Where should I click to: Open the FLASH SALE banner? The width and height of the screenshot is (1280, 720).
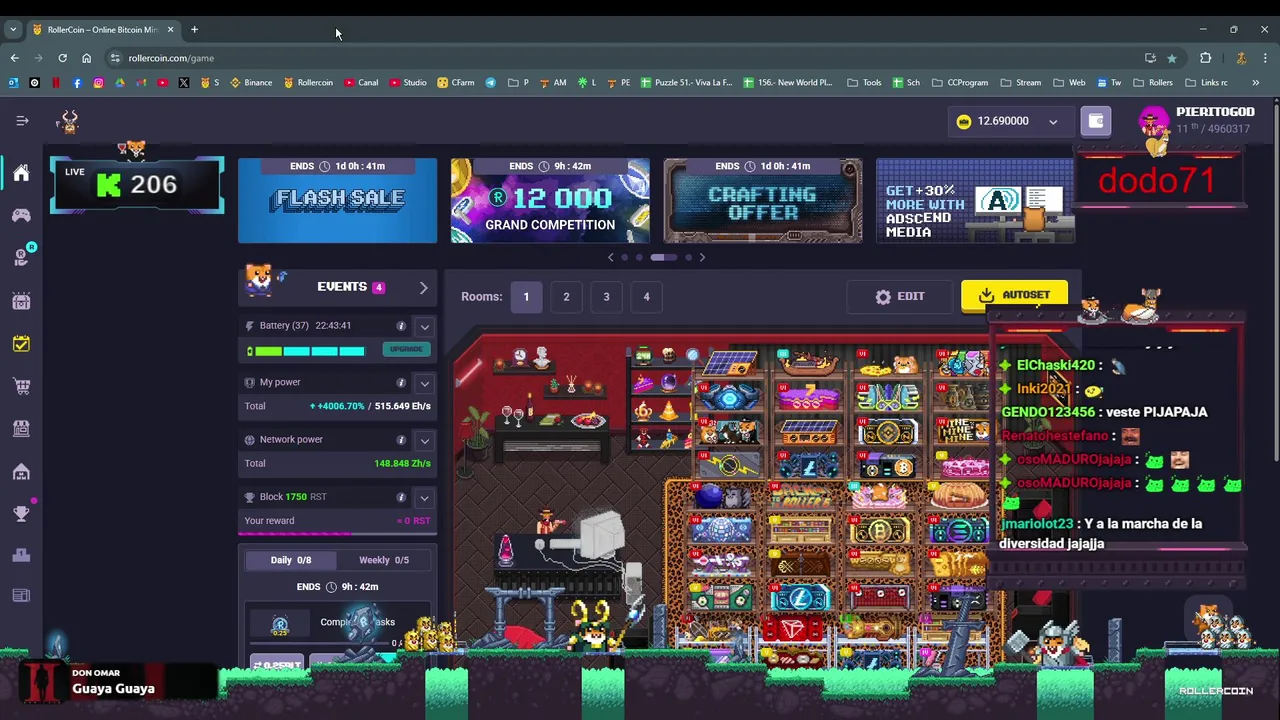(338, 200)
